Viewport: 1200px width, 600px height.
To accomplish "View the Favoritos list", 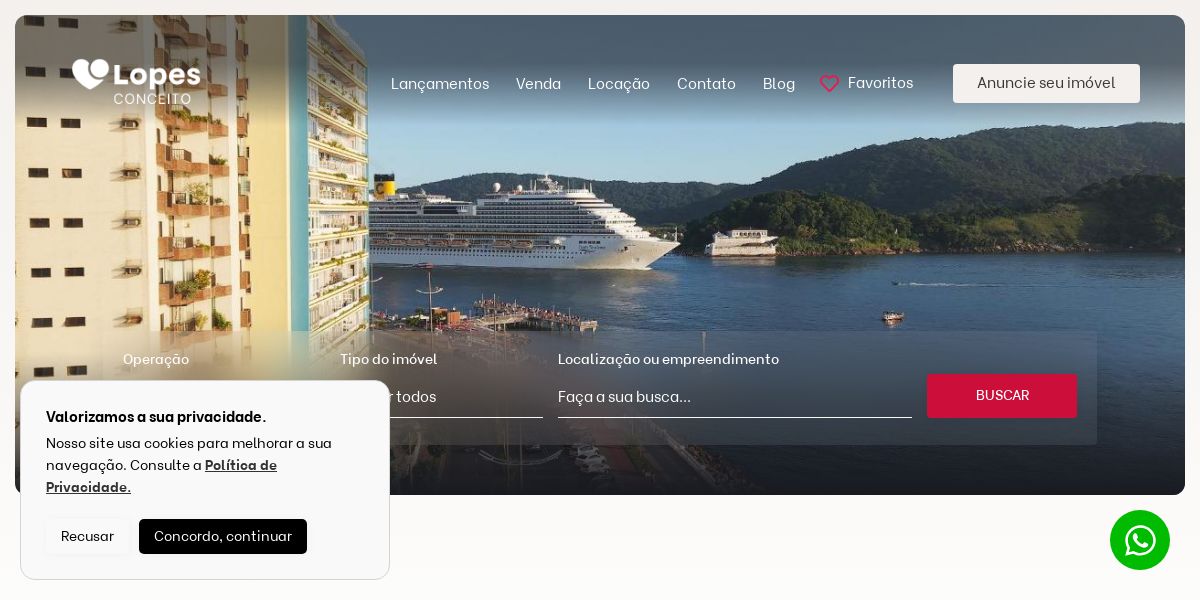I will tap(880, 83).
